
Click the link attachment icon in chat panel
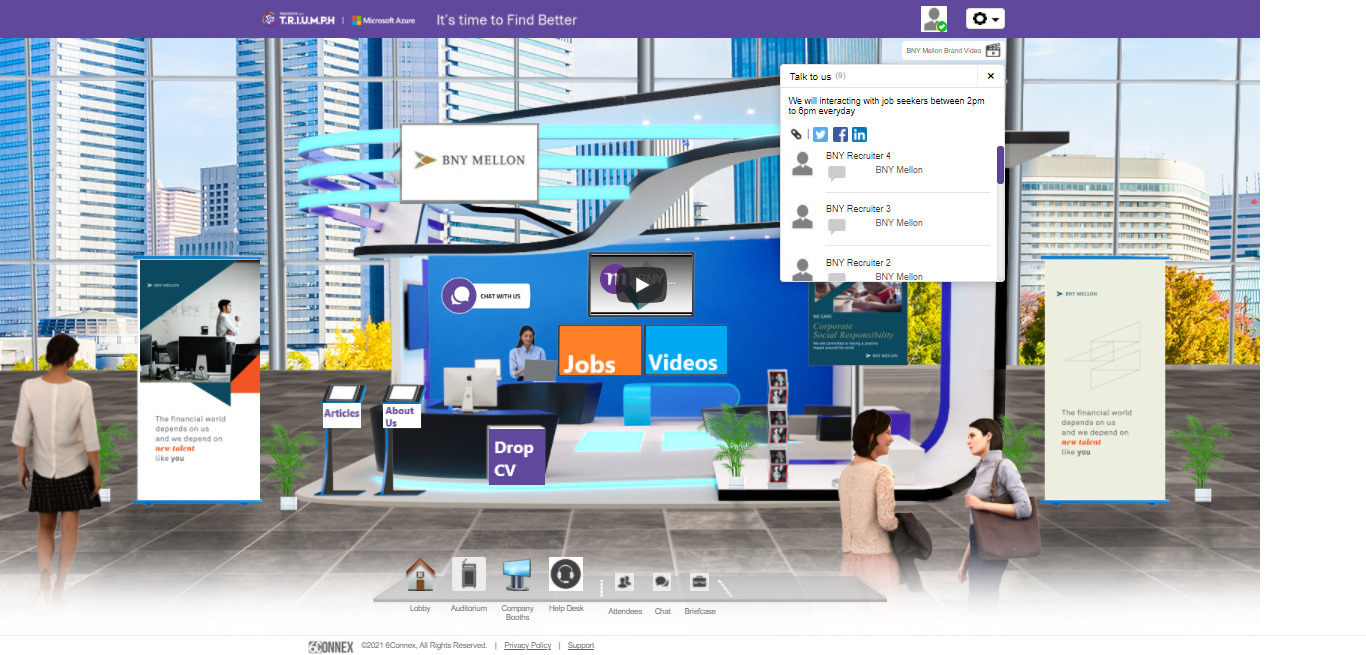tap(797, 134)
